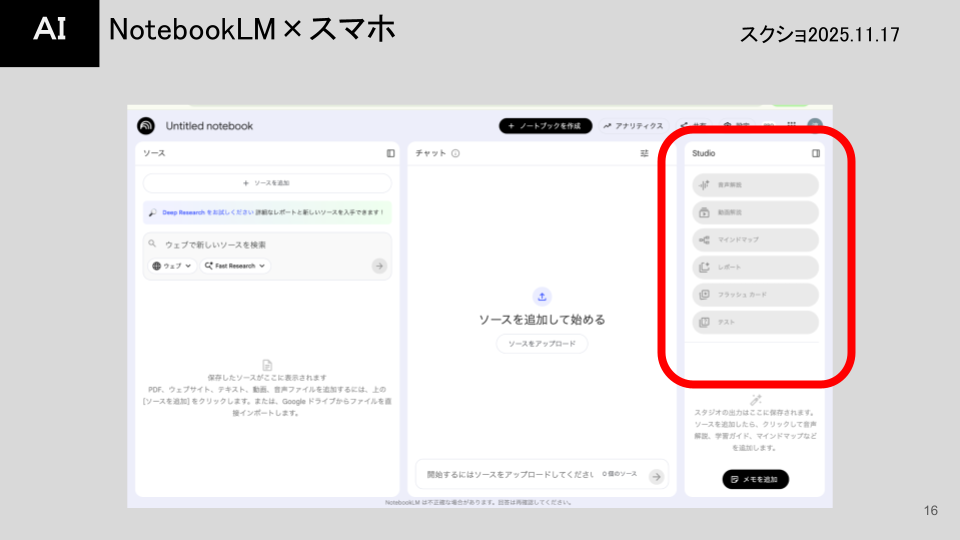The image size is (960, 540).
Task: Click the ウェブで新しいソースを検索 search field
Action: [x=267, y=244]
